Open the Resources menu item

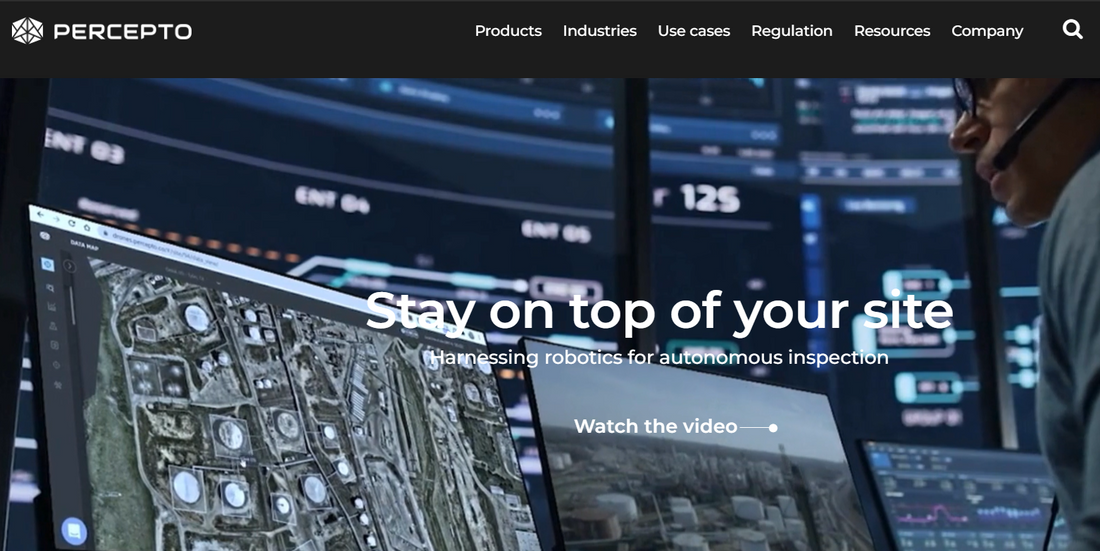point(891,31)
